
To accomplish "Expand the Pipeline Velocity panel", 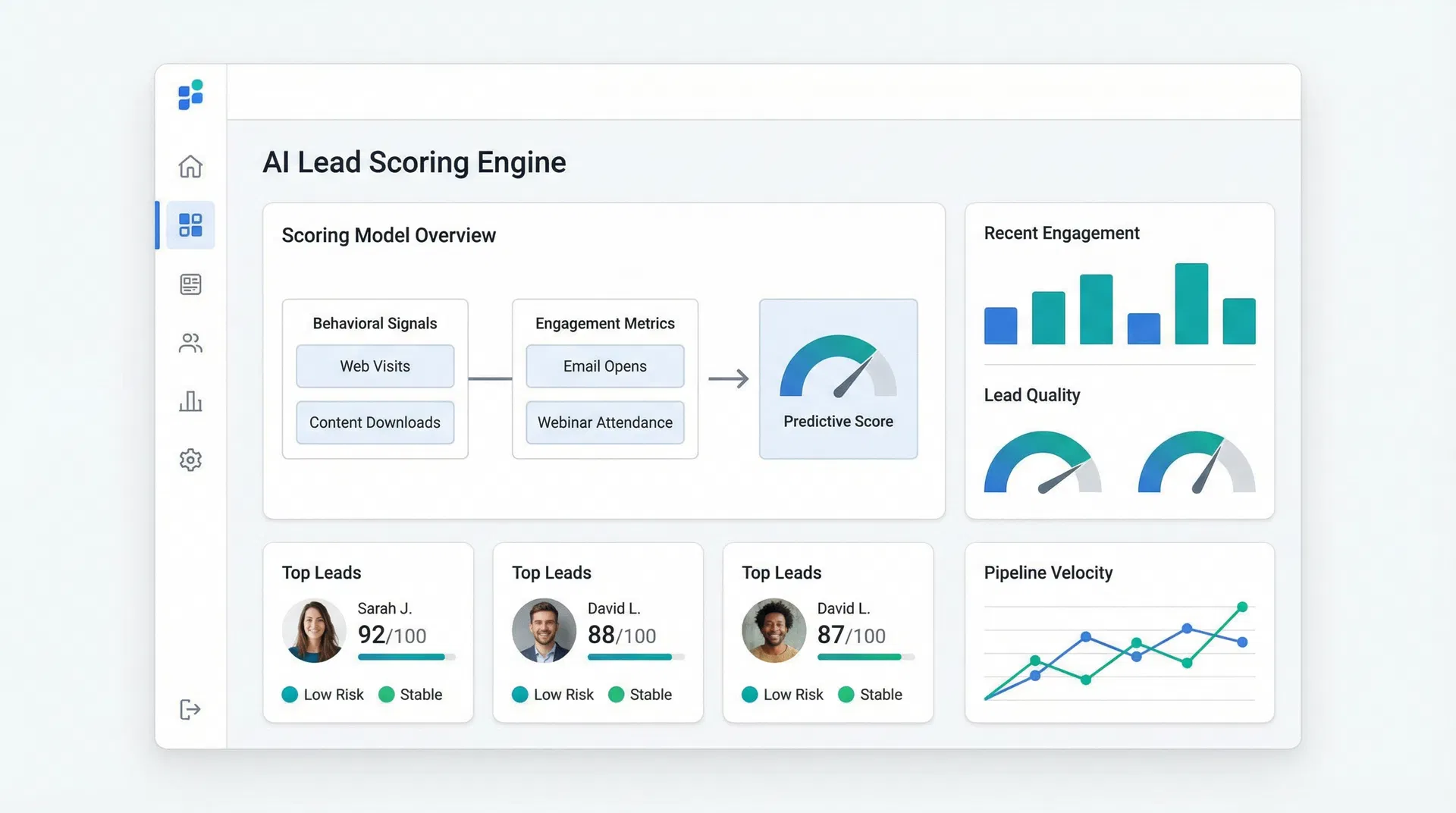I will (x=1049, y=573).
